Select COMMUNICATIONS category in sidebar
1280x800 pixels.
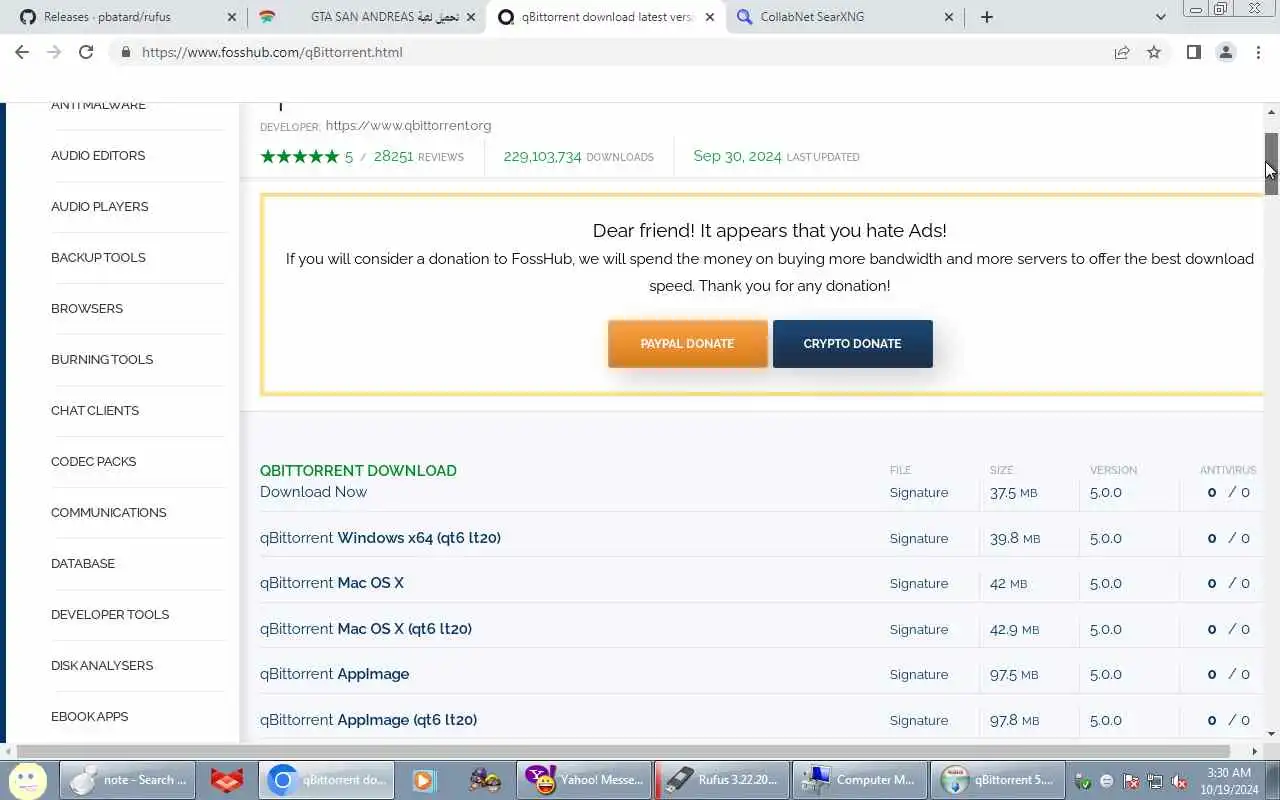point(109,513)
